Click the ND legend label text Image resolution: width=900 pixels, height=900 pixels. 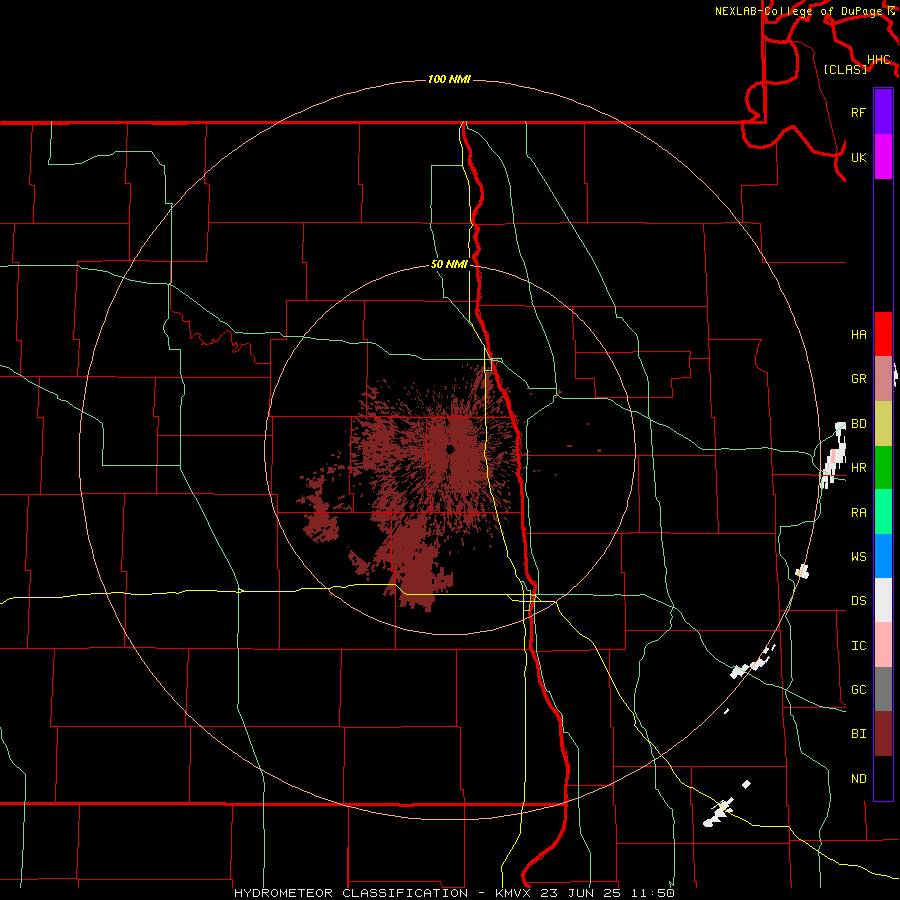858,779
